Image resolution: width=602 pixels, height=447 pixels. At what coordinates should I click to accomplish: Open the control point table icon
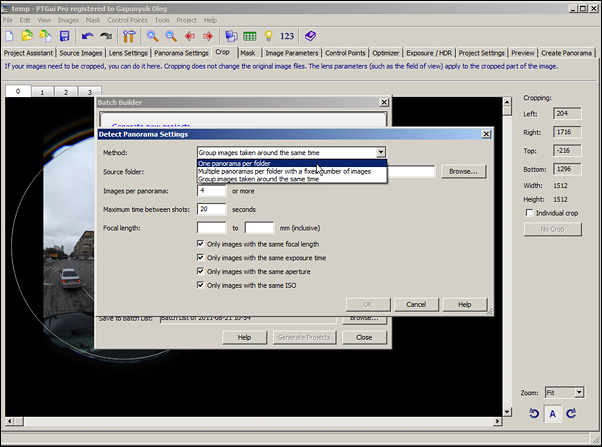[x=250, y=36]
